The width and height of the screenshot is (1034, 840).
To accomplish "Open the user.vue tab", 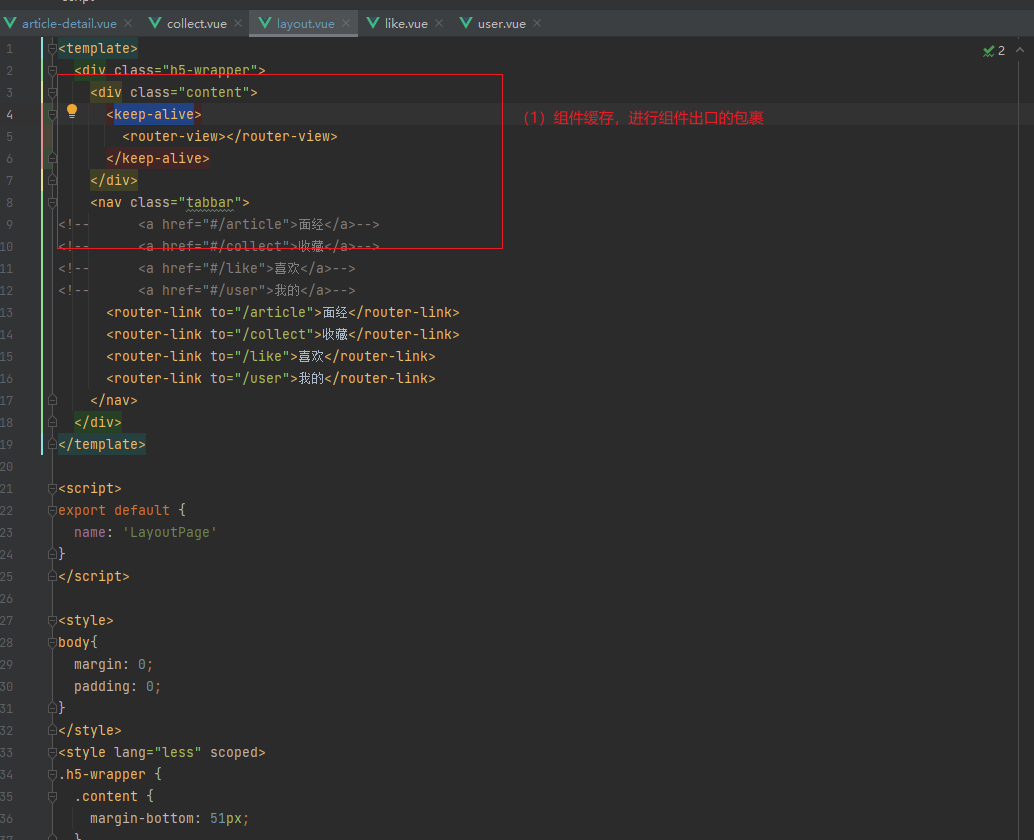I will coord(502,24).
